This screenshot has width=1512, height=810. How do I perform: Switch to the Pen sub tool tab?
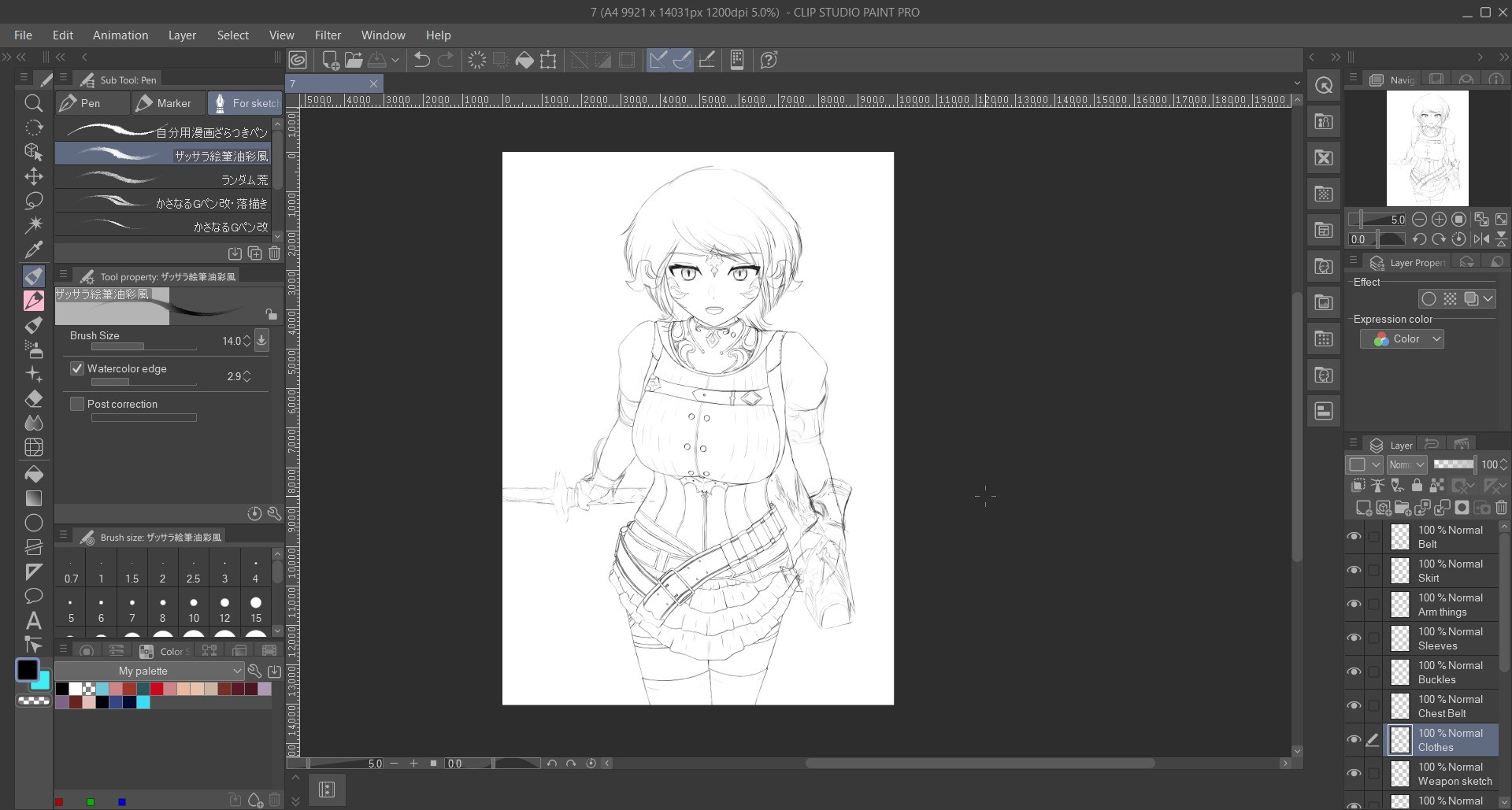(92, 103)
